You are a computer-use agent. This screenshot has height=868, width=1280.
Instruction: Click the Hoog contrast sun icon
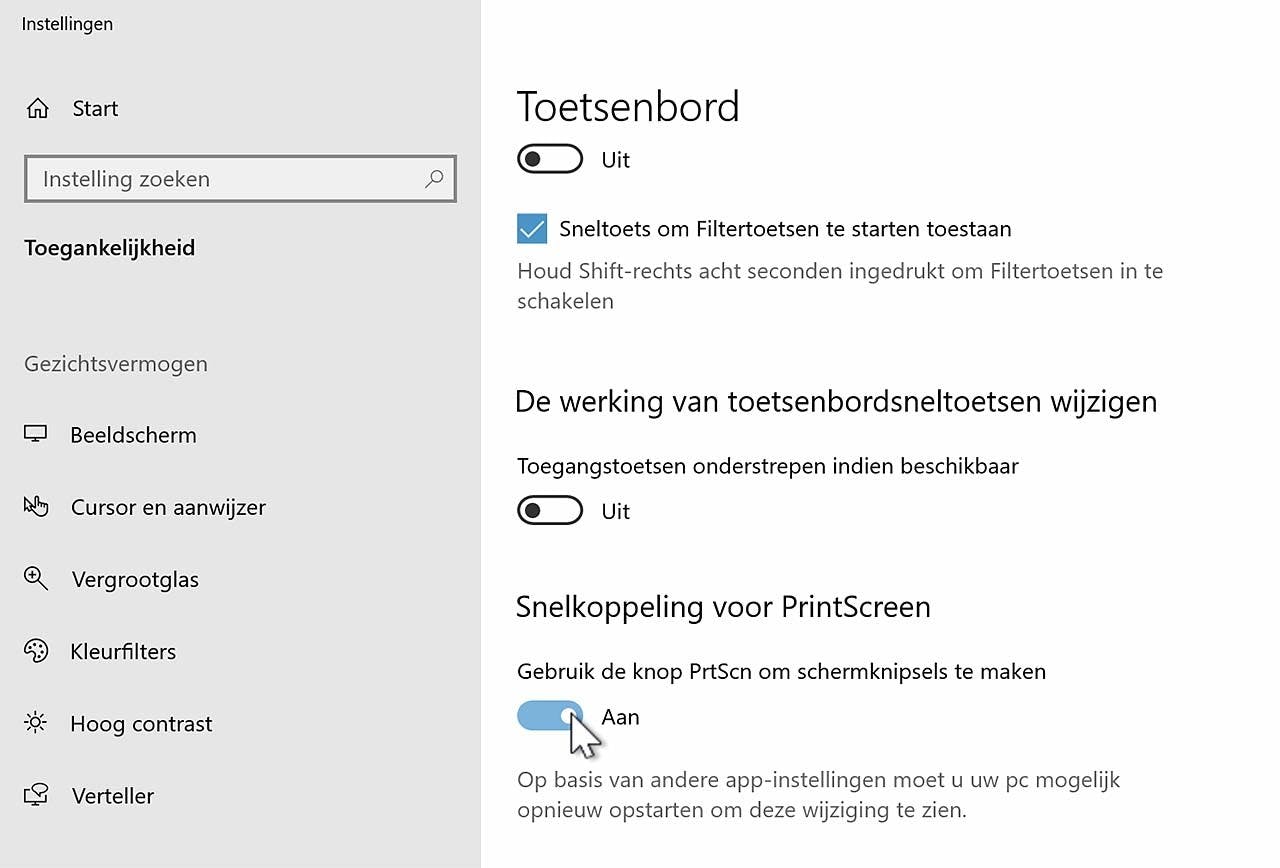36,723
